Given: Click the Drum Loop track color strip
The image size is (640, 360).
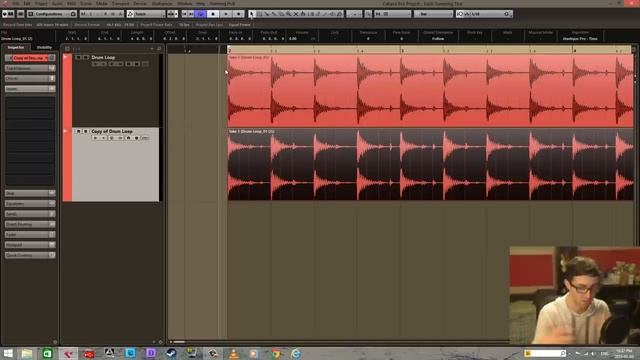Looking at the screenshot, I should (x=67, y=91).
